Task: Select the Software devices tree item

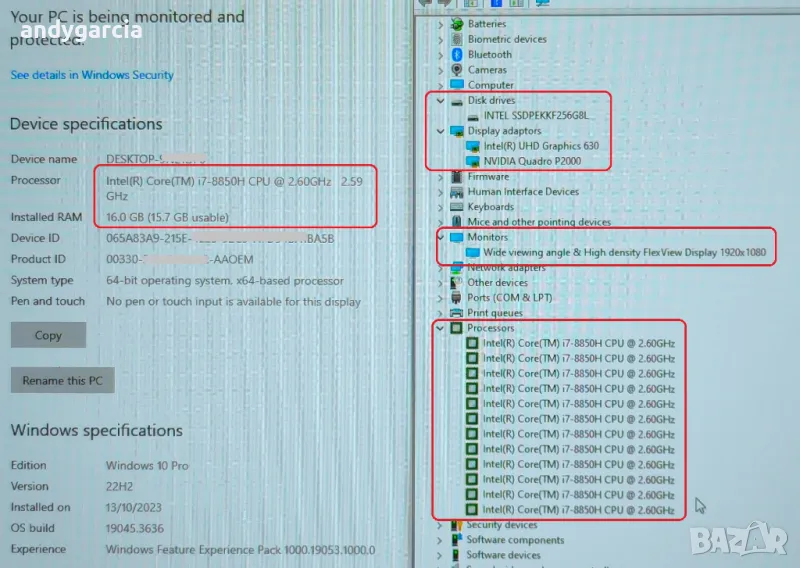Action: 504,555
